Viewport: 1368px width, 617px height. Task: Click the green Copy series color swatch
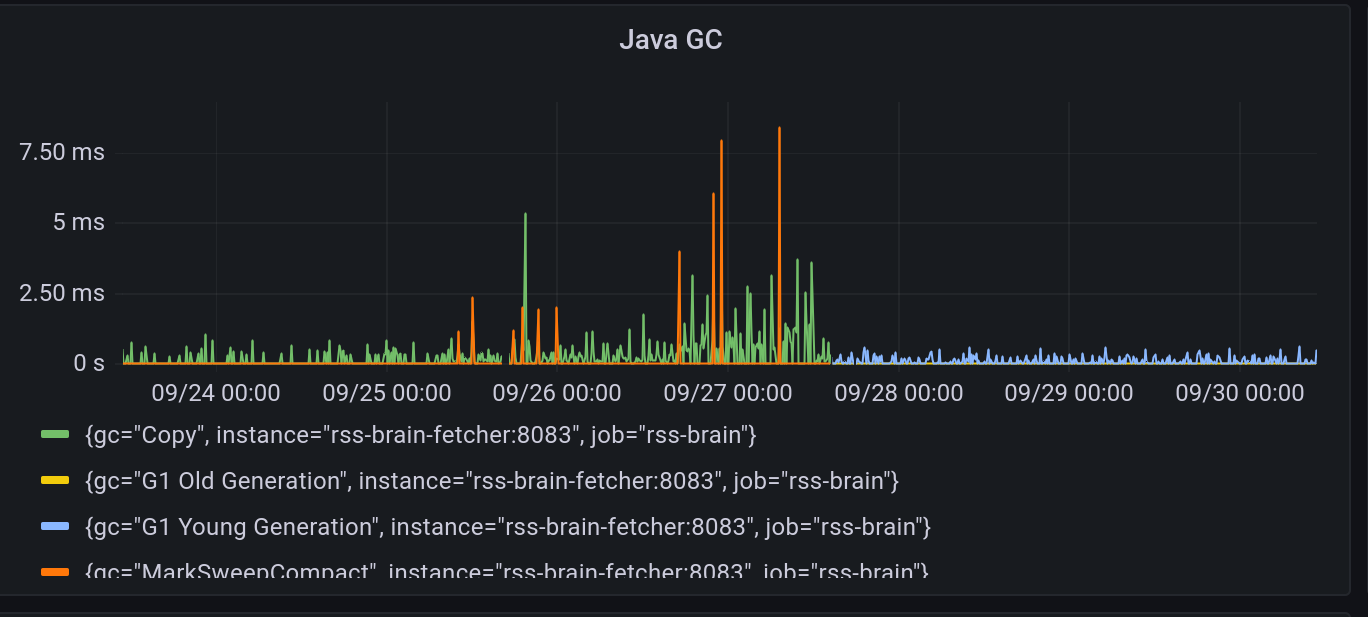[55, 435]
